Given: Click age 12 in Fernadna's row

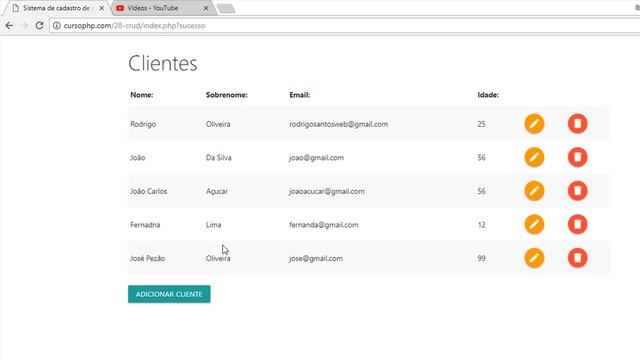Looking at the screenshot, I should tap(481, 224).
